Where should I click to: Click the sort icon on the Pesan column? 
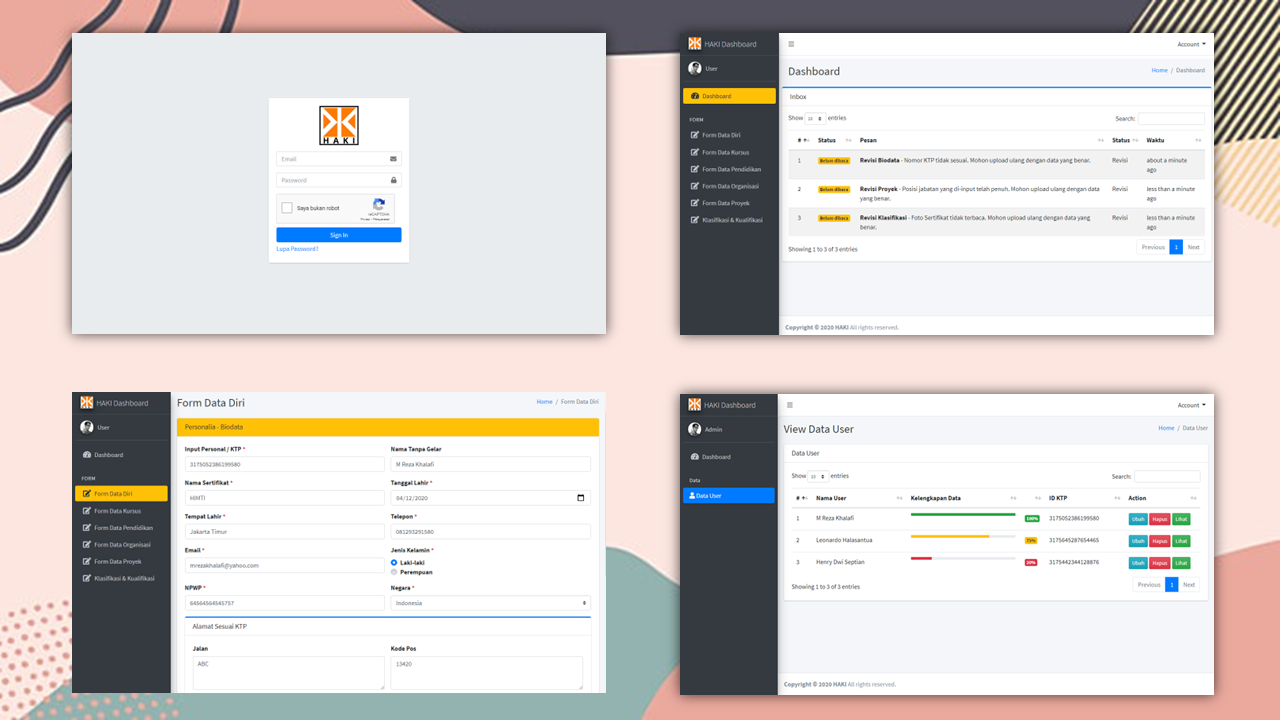(1101, 140)
